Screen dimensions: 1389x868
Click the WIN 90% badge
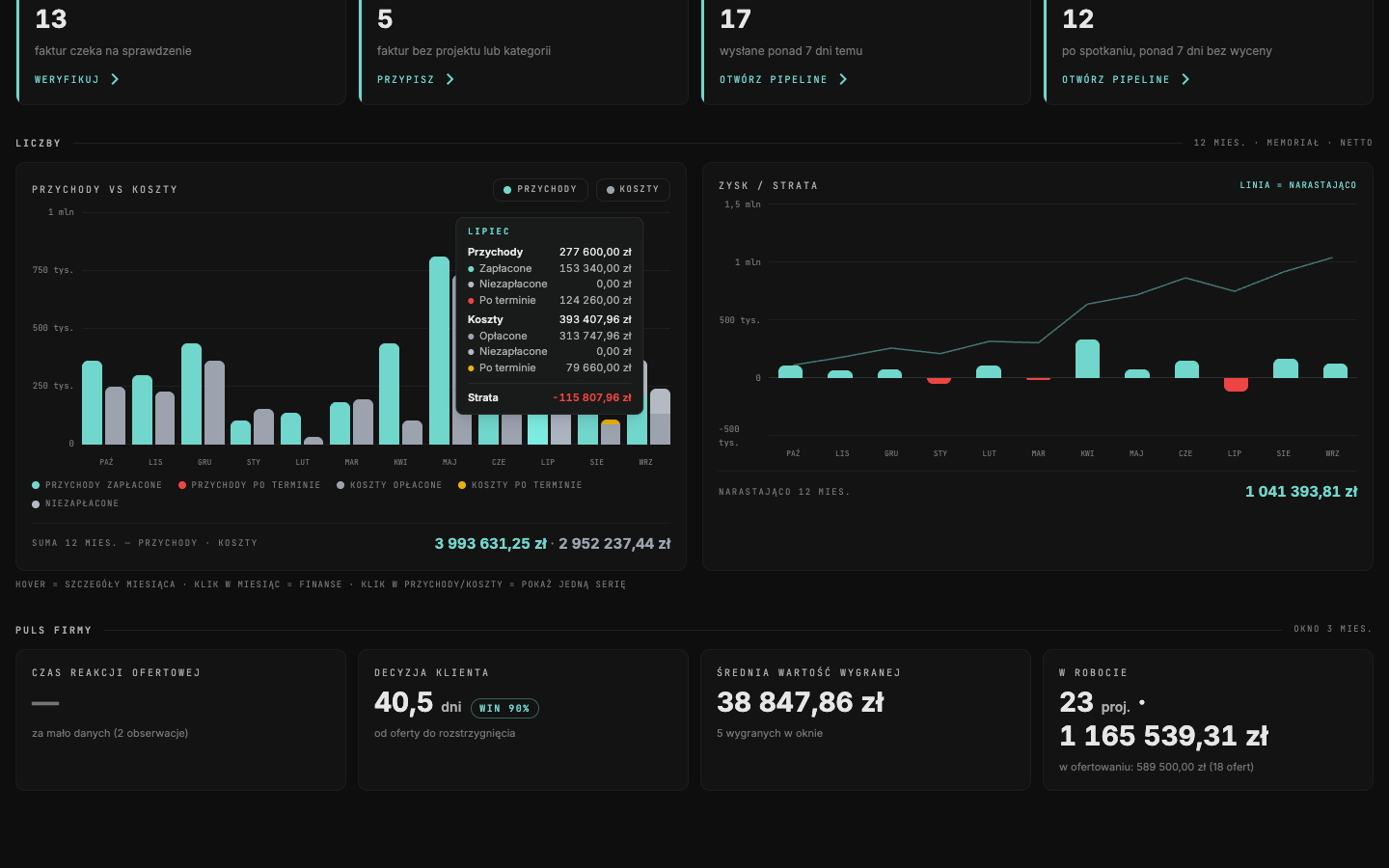tap(504, 708)
